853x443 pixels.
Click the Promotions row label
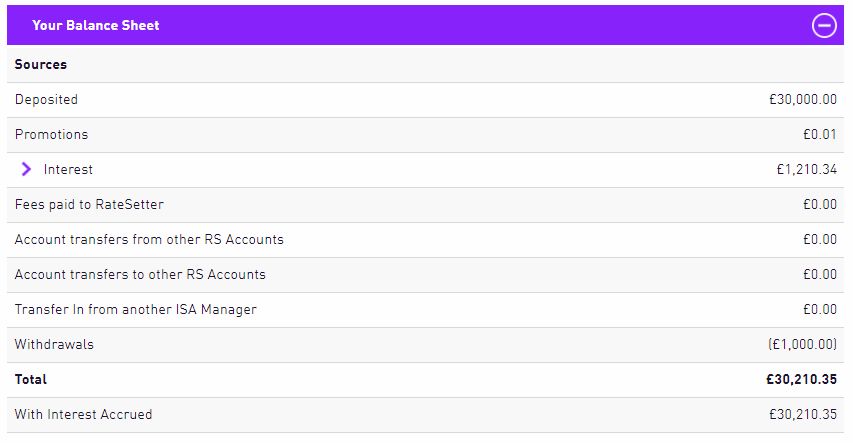tap(51, 134)
